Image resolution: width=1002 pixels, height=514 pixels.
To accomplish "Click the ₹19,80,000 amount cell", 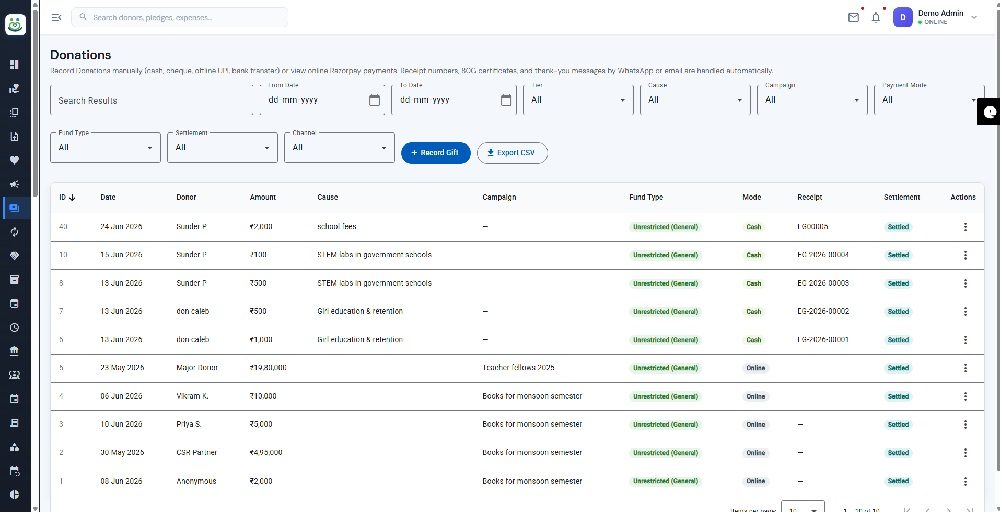I will pyautogui.click(x=268, y=368).
